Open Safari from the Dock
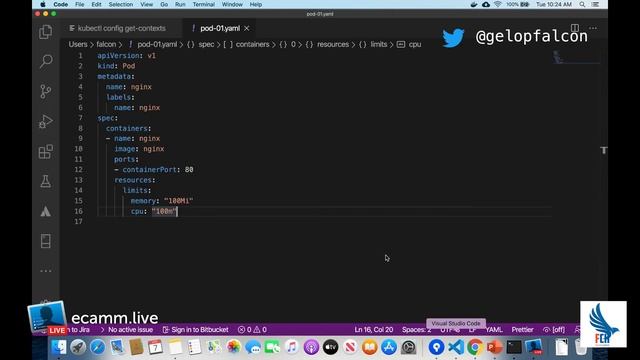Screen dimensions: 640x360 [98, 347]
